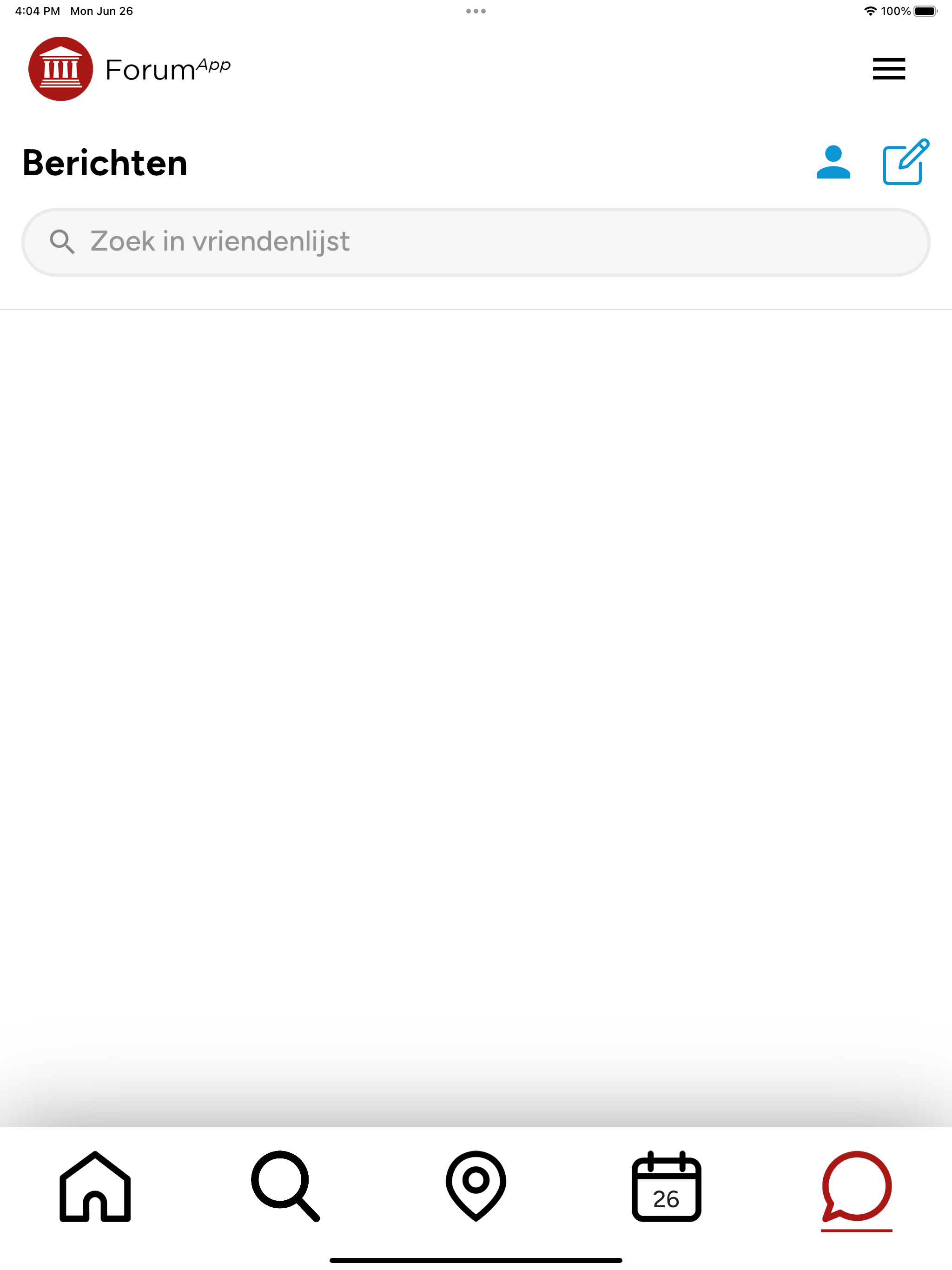Image resolution: width=952 pixels, height=1270 pixels.
Task: Tap the Berichten heading
Action: [105, 163]
